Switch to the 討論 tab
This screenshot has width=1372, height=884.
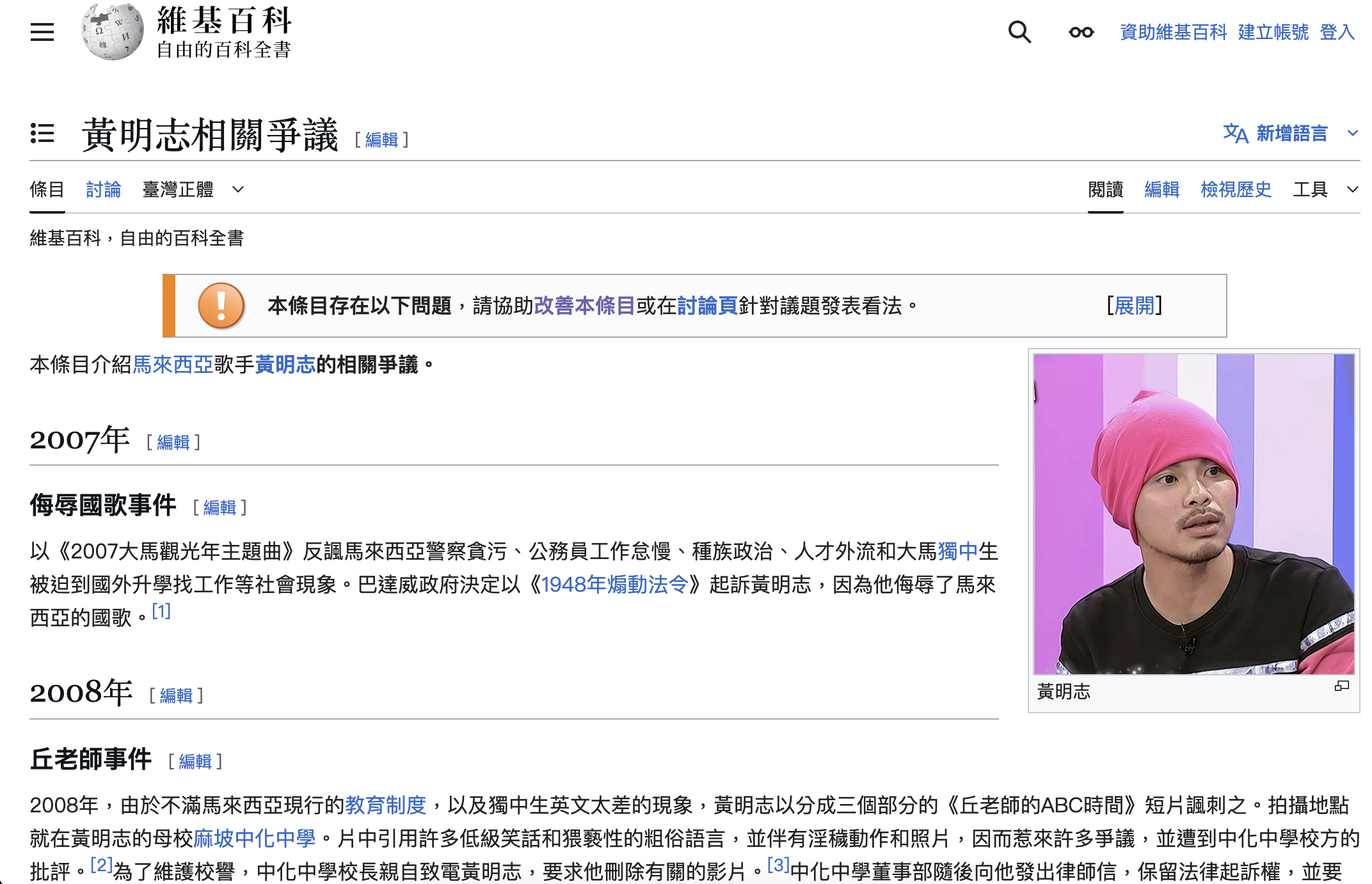(x=104, y=189)
